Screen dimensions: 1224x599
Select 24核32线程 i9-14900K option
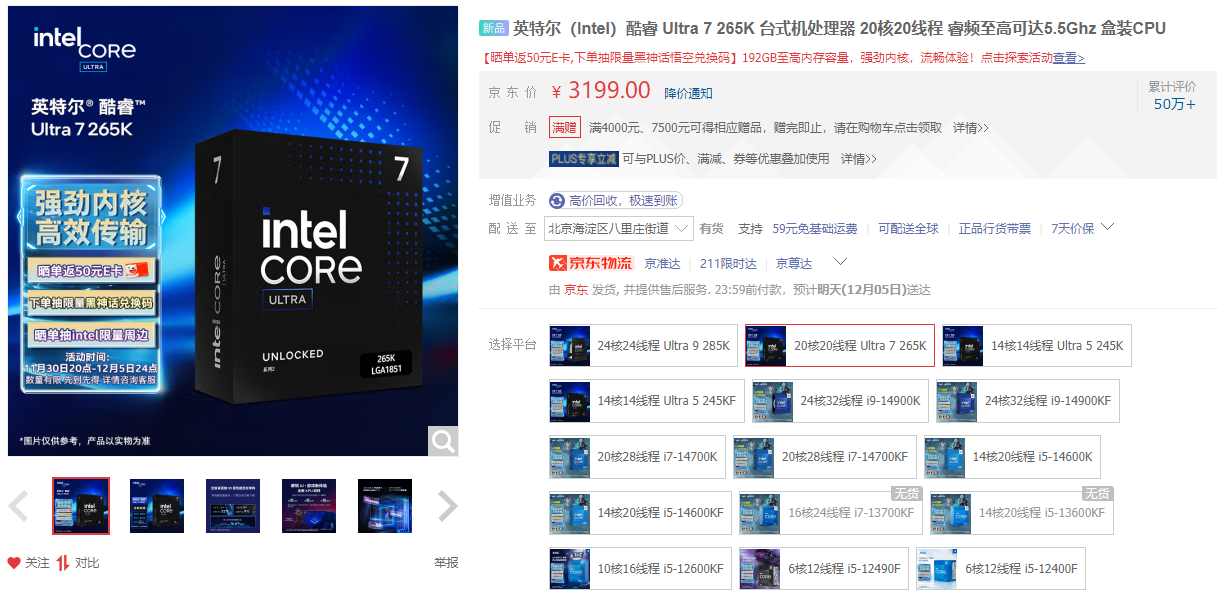840,401
